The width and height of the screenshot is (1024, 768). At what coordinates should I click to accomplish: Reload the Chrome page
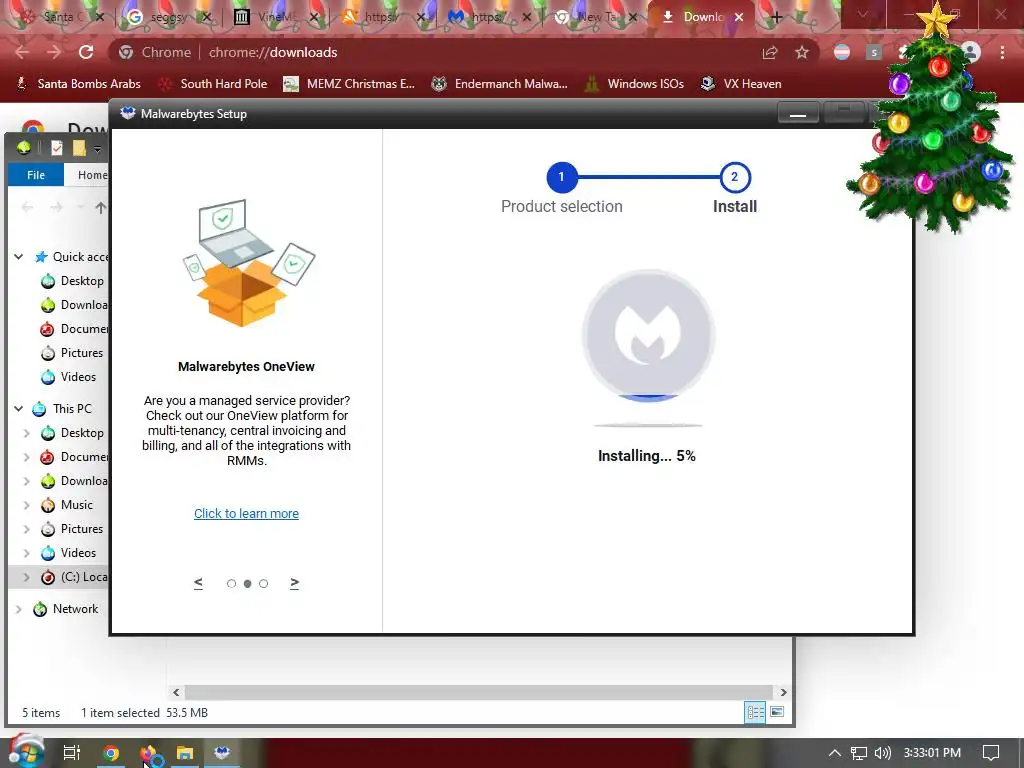(86, 52)
